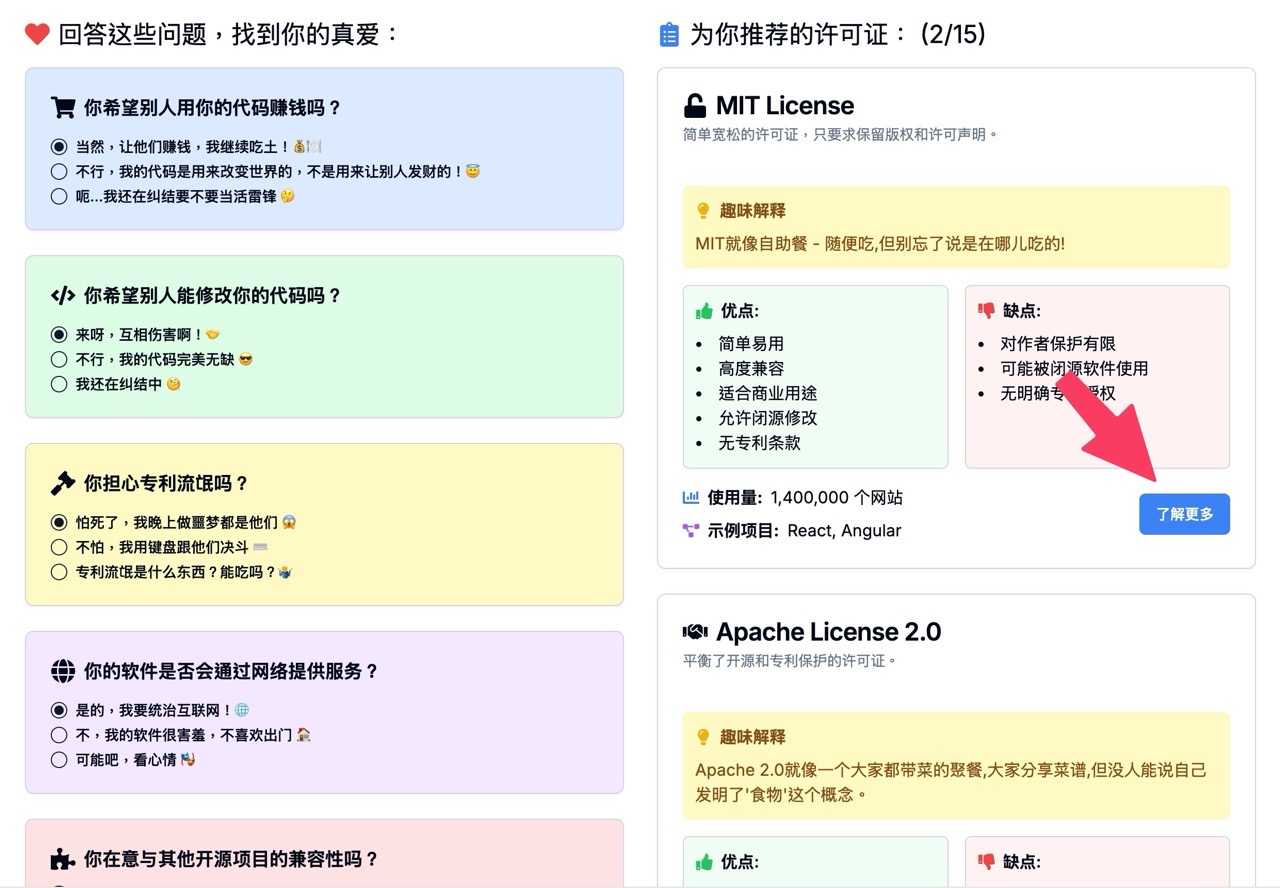
Task: Click the project diagram icon beside 示例项目
Action: pos(691,531)
